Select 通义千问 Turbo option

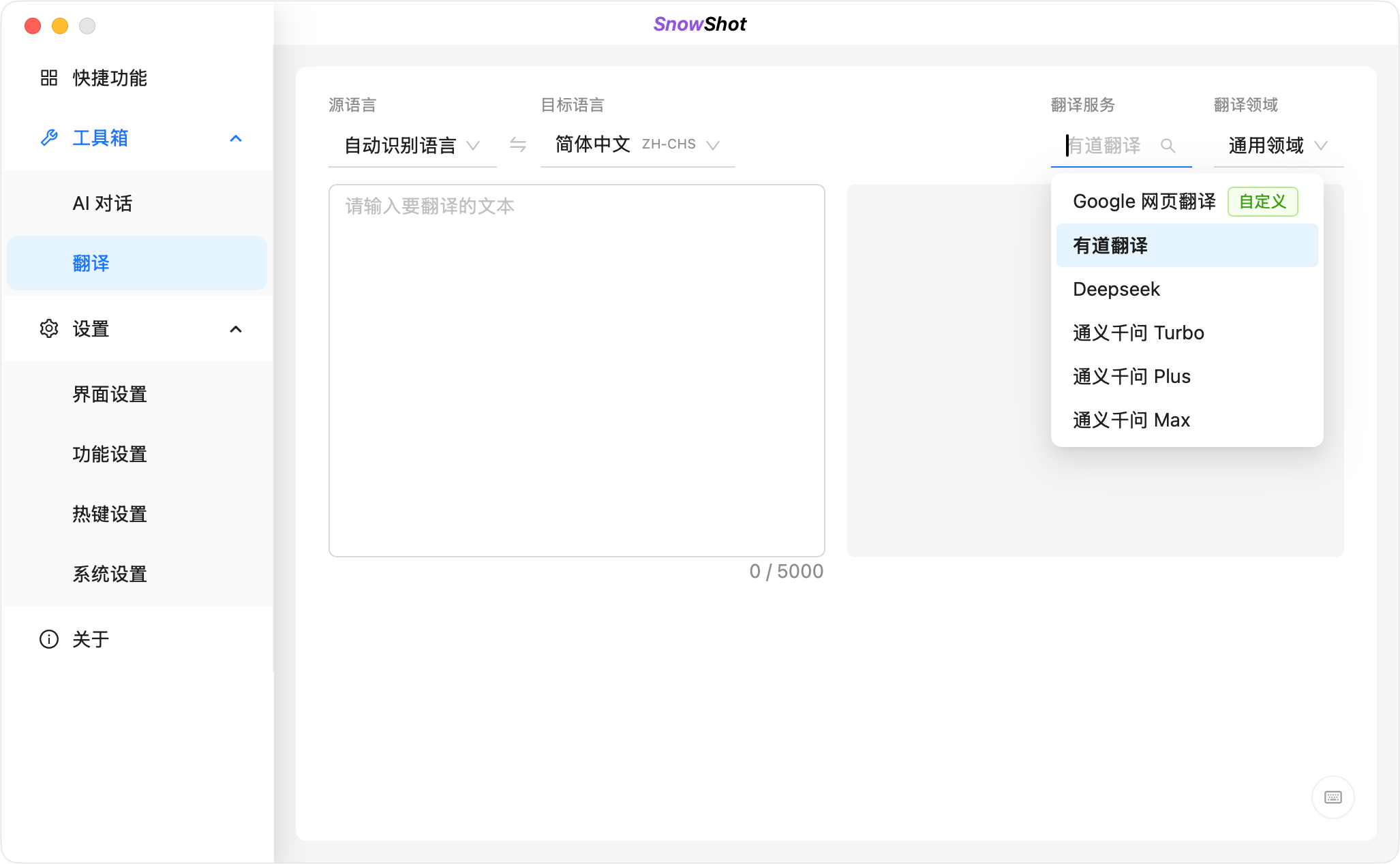pos(1138,333)
